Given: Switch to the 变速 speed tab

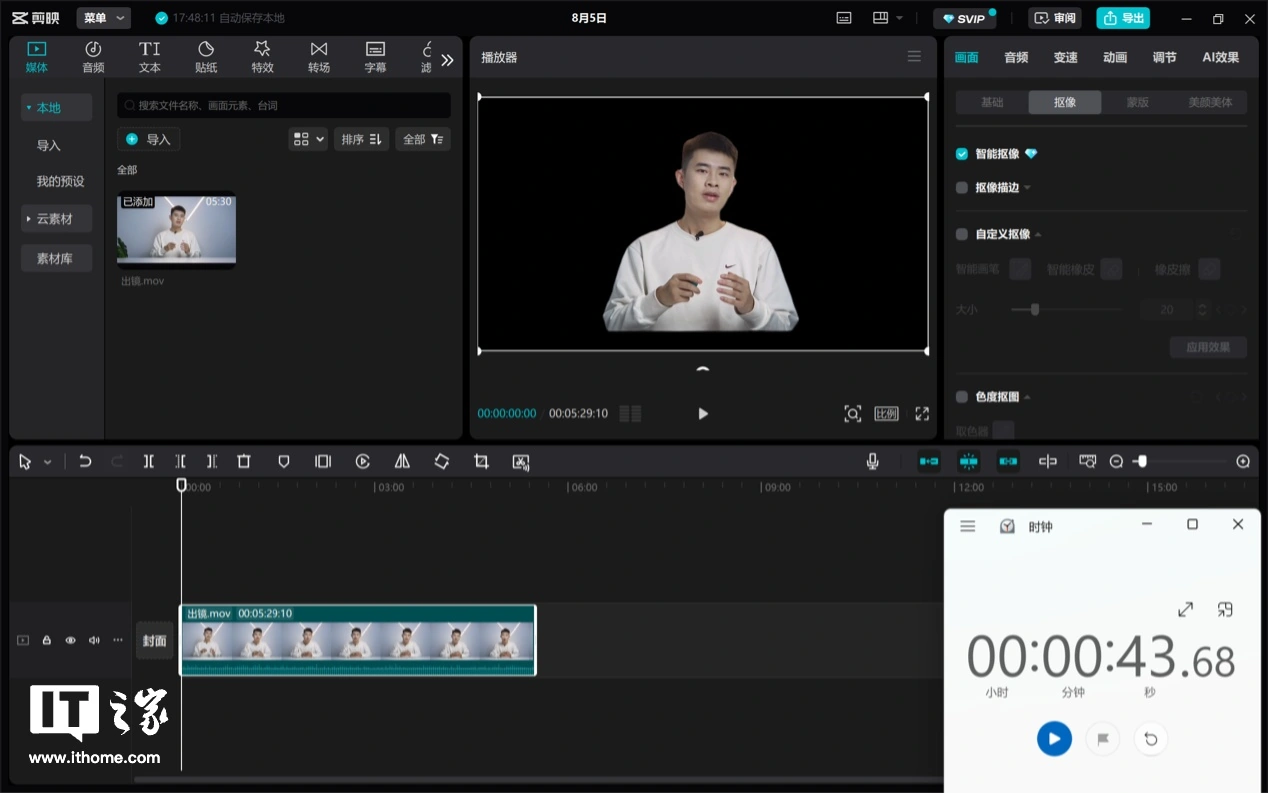Looking at the screenshot, I should tap(1065, 57).
